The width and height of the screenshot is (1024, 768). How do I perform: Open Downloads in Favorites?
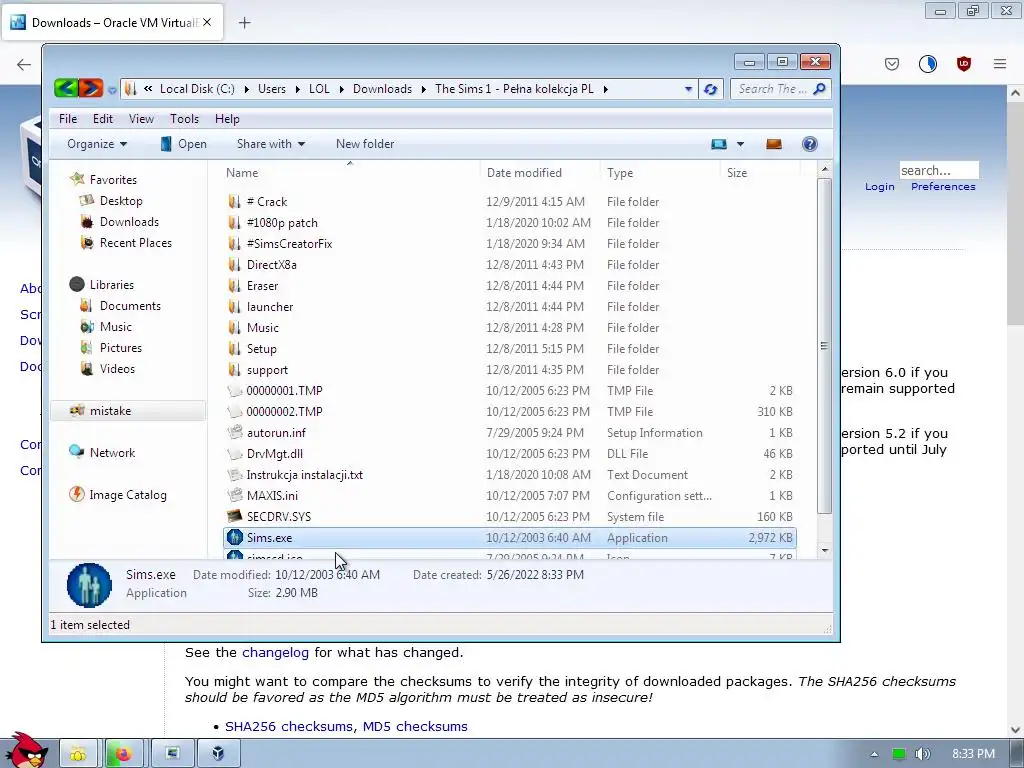(x=129, y=221)
